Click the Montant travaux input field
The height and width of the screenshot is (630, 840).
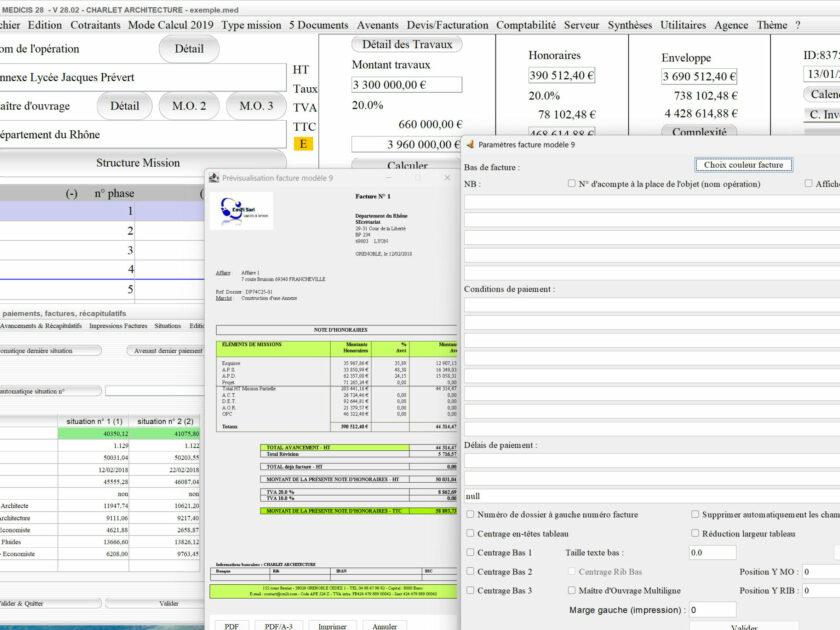(407, 85)
